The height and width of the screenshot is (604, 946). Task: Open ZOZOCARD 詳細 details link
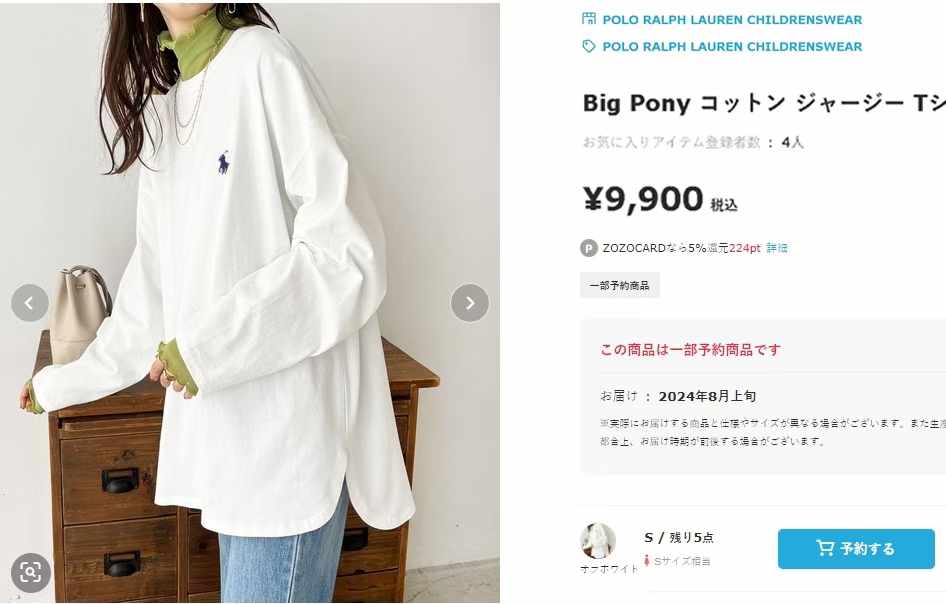(x=777, y=248)
